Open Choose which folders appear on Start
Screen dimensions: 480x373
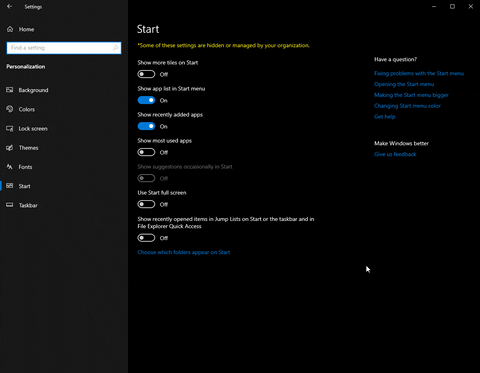(x=184, y=252)
